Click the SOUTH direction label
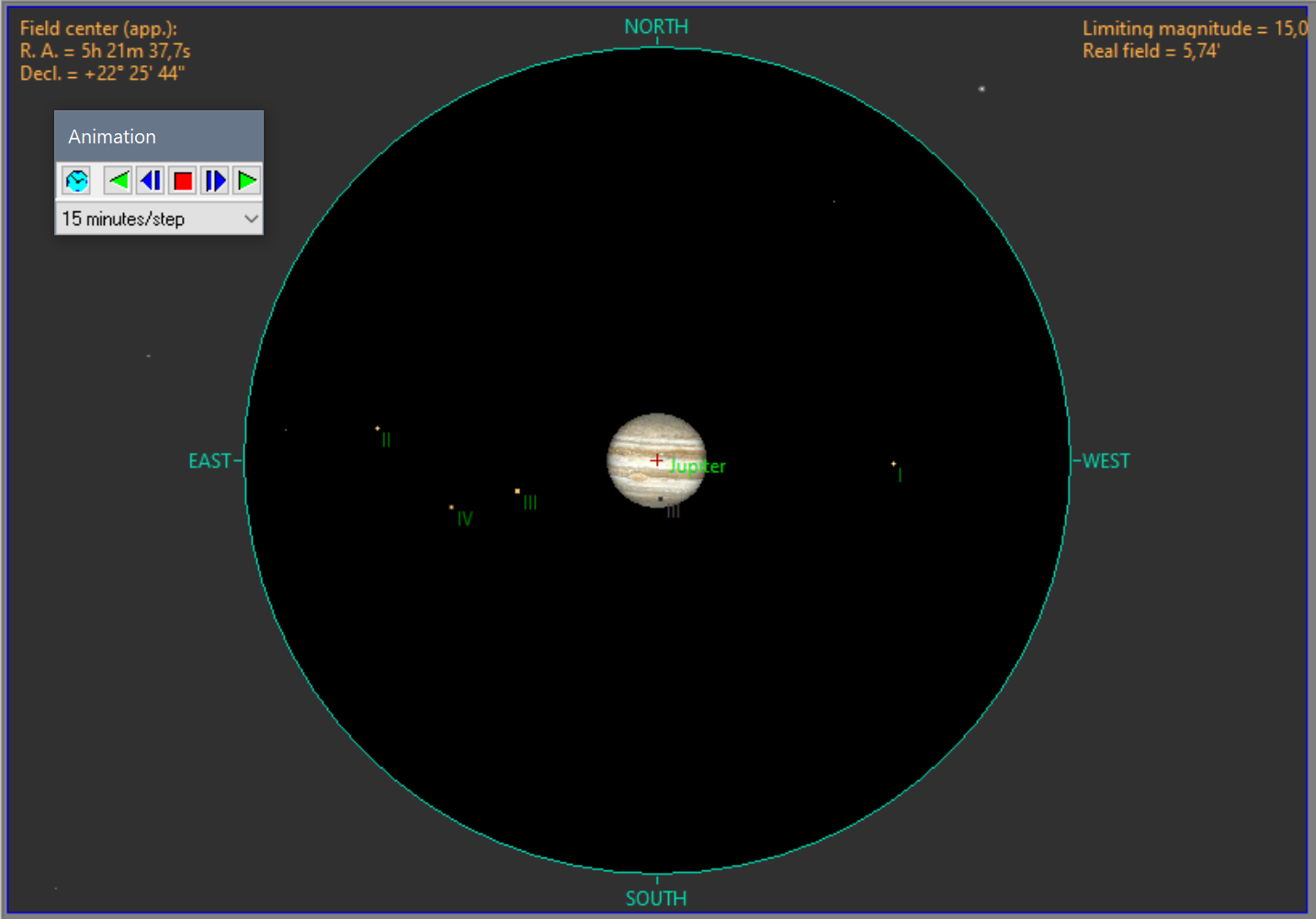The image size is (1316, 919). 656,899
